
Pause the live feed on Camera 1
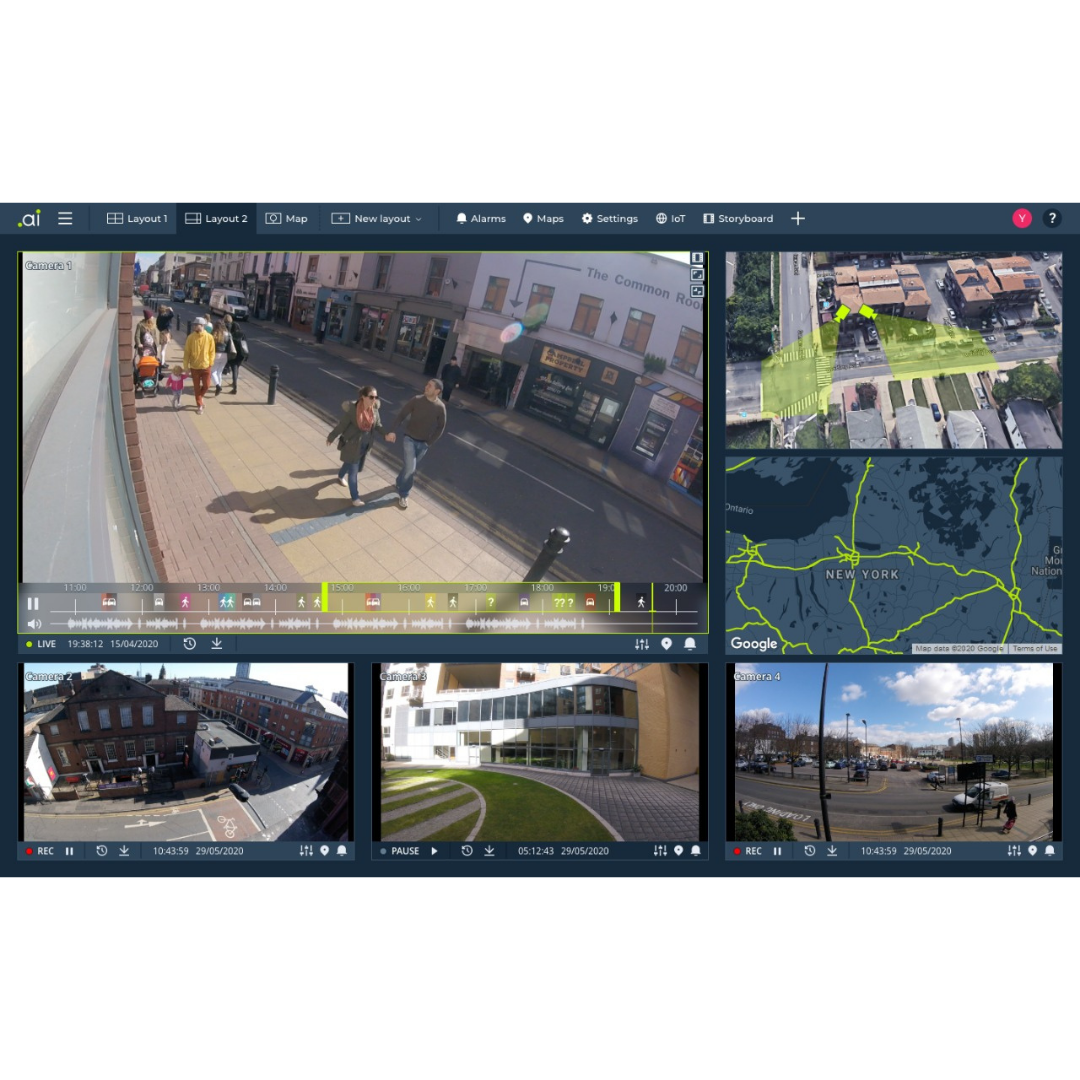[33, 602]
